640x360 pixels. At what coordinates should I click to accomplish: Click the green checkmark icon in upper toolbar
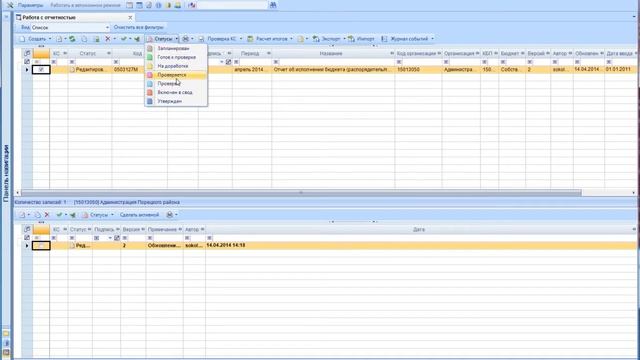pos(123,39)
